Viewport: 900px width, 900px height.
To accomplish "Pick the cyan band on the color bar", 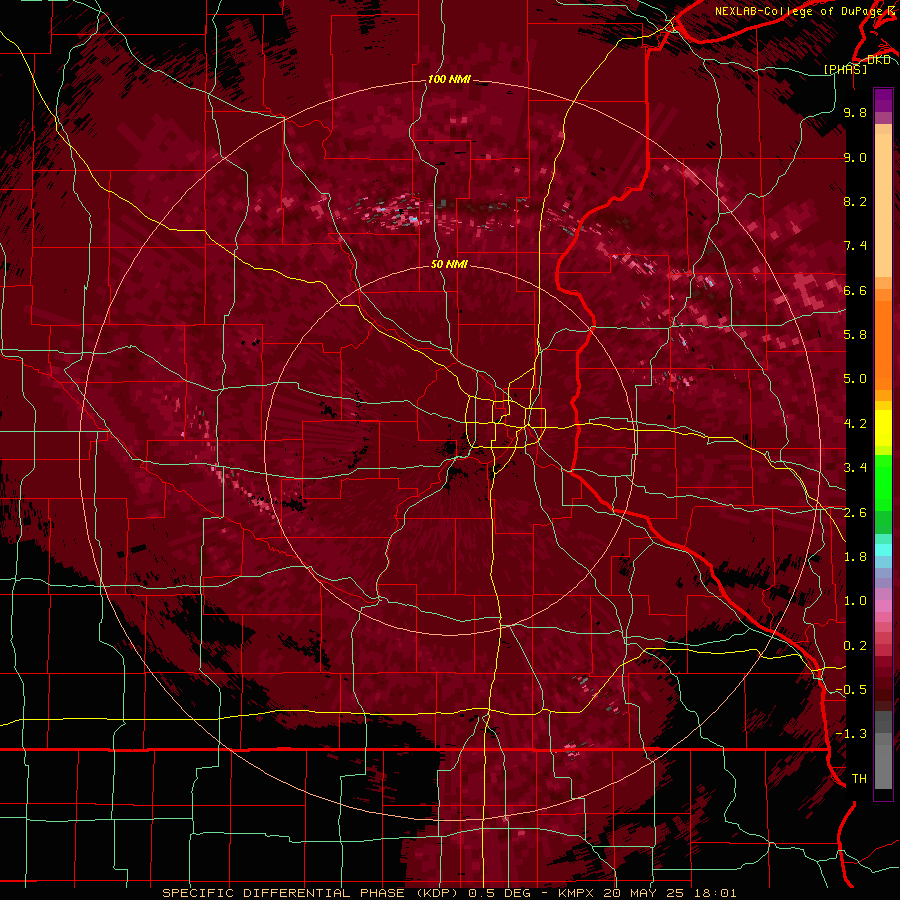I will pyautogui.click(x=883, y=550).
